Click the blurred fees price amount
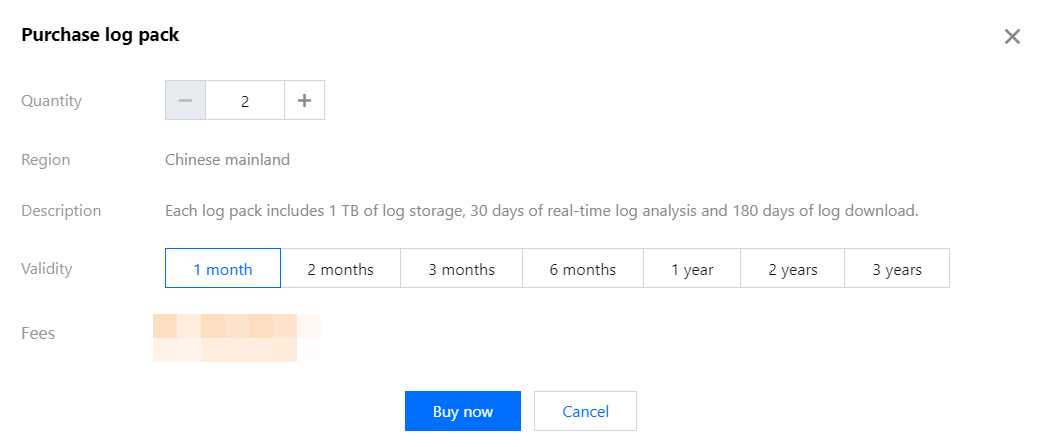Image resolution: width=1044 pixels, height=447 pixels. (x=236, y=337)
